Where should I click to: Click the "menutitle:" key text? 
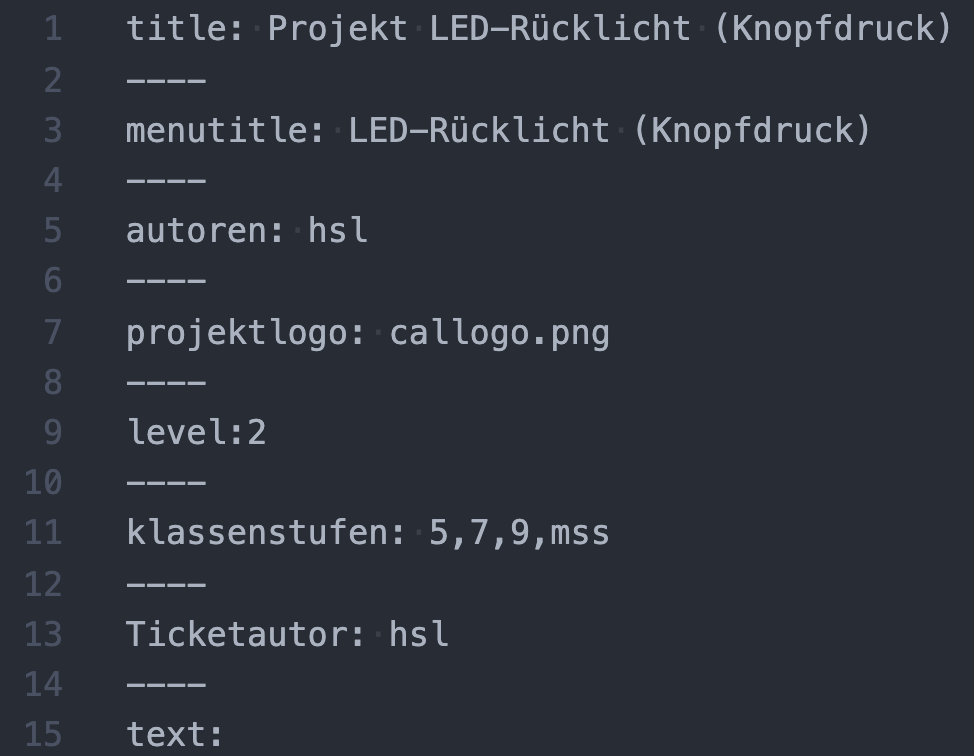click(225, 130)
